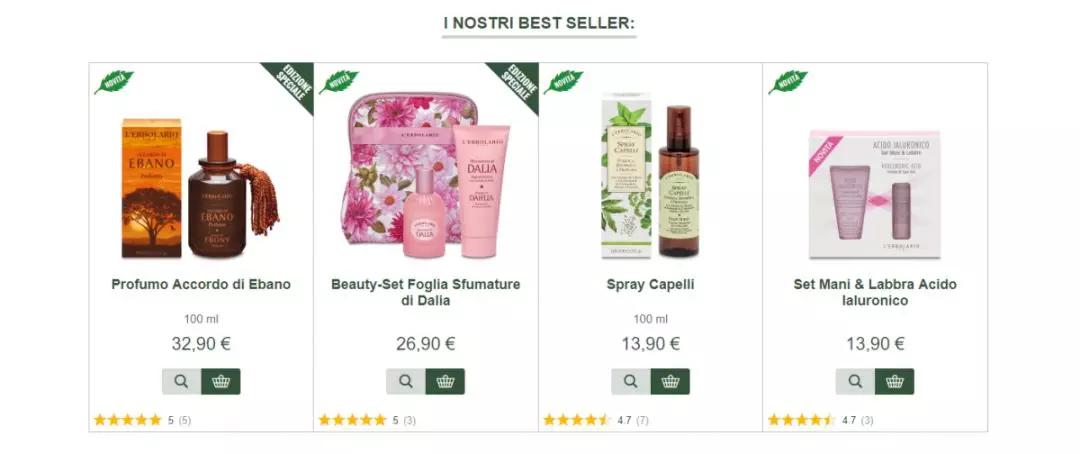
Task: Add Profumo Accordo di Ebano to basket
Action: (x=220, y=382)
